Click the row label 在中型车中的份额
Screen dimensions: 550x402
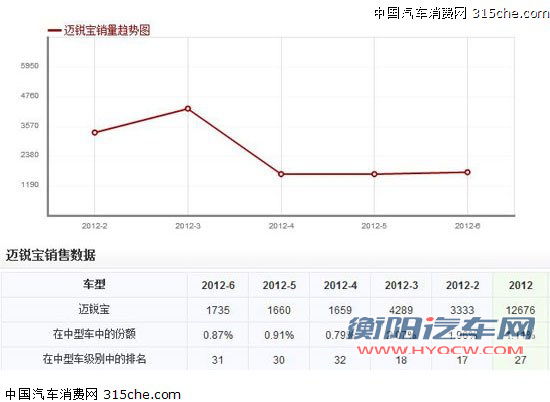94,334
